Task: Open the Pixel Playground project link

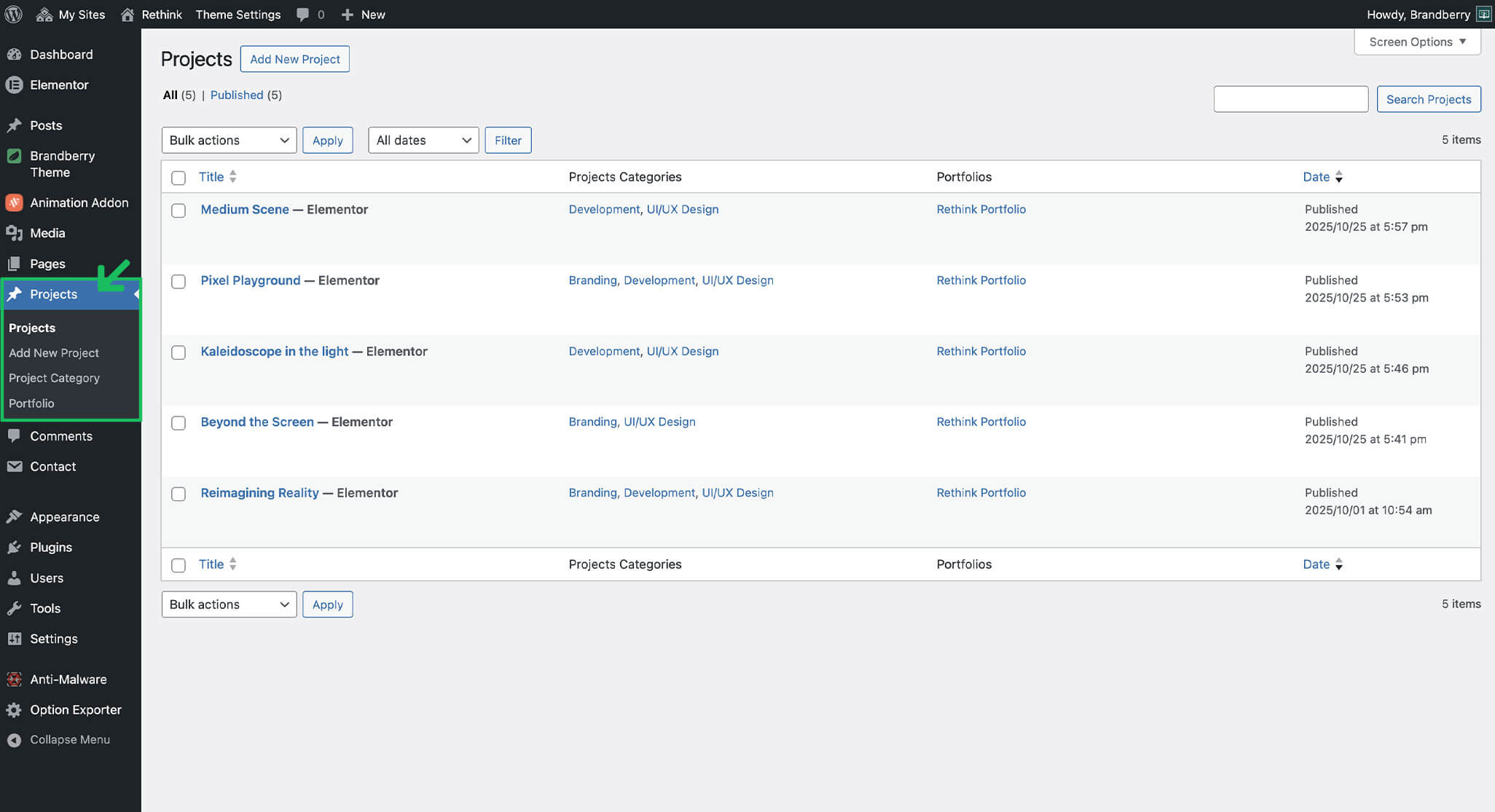Action: tap(250, 280)
